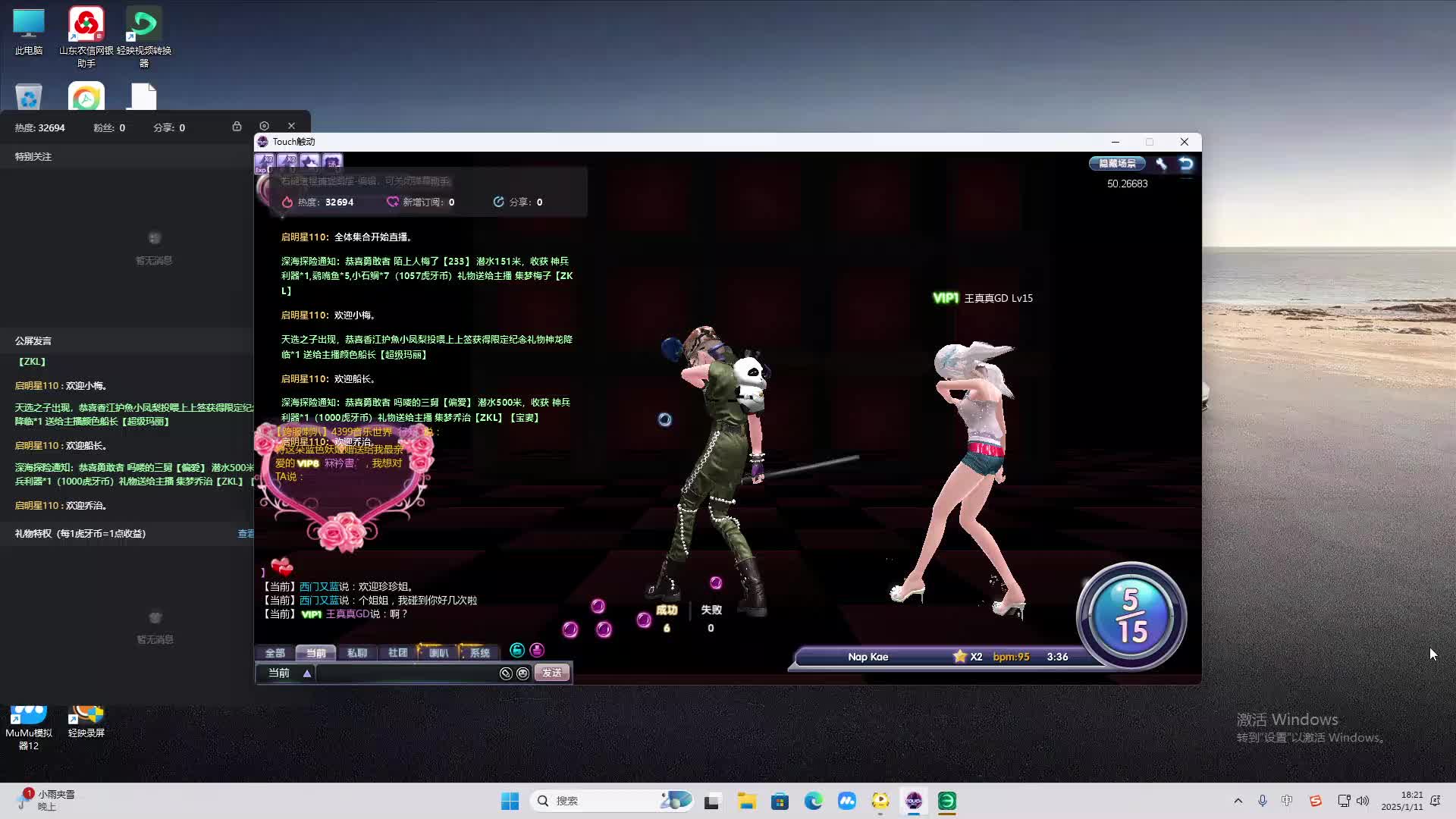Expand the 当前 chat channel dropdown
The height and width of the screenshot is (819, 1456).
pos(306,673)
